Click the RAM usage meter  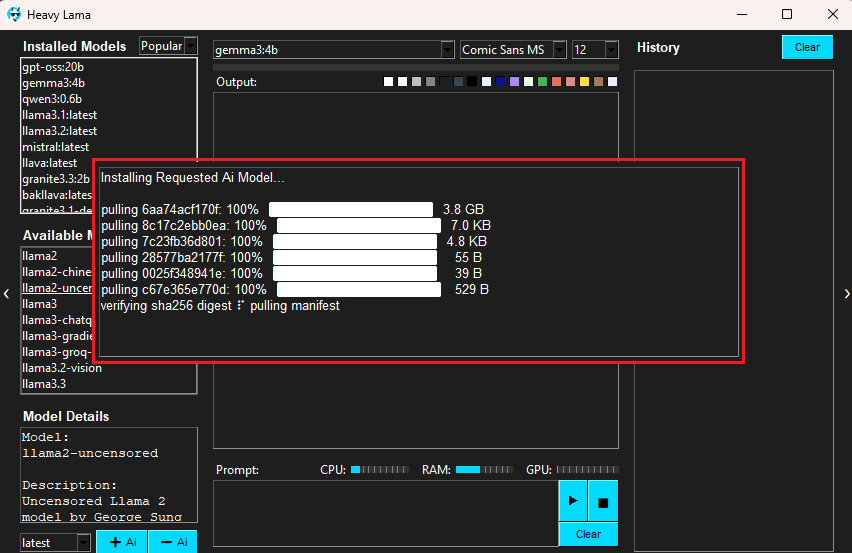tap(484, 469)
